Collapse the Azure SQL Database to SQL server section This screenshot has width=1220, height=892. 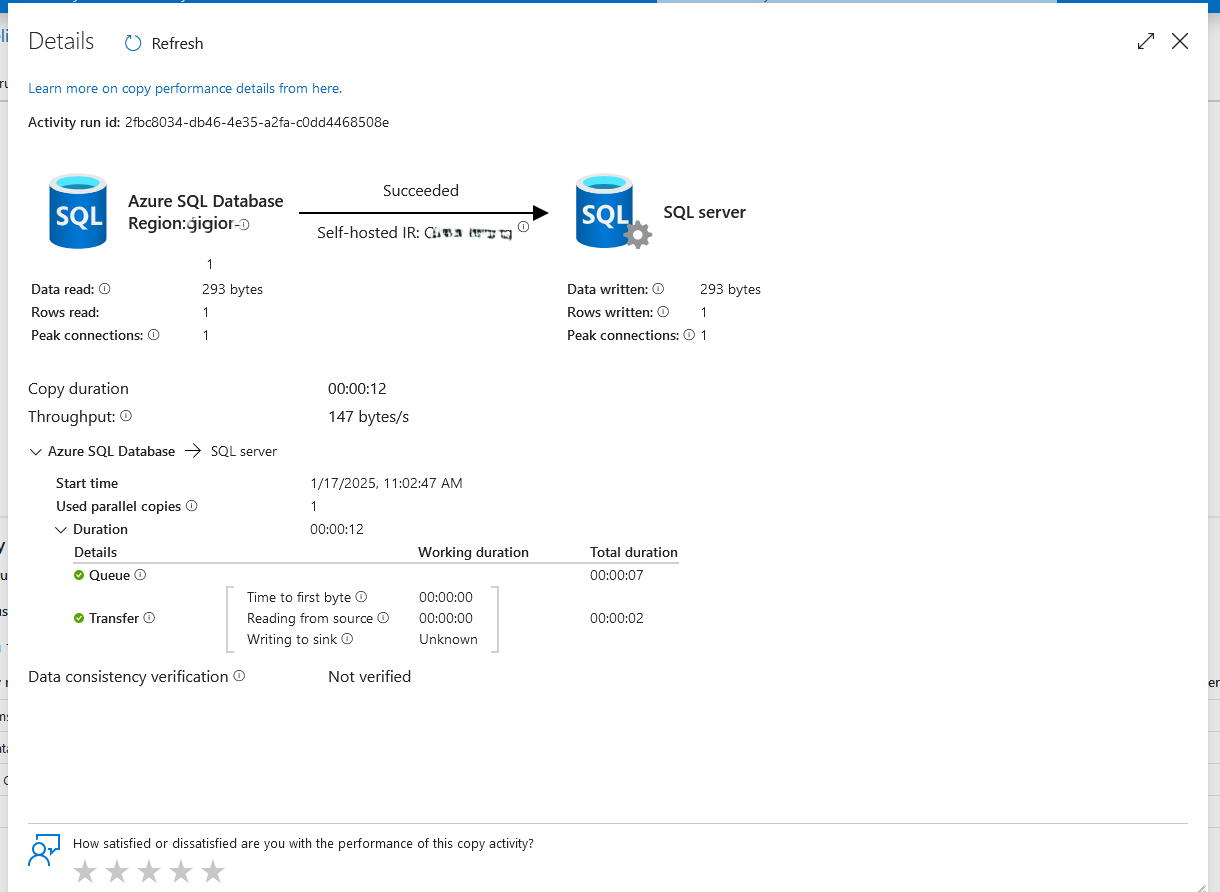click(36, 451)
